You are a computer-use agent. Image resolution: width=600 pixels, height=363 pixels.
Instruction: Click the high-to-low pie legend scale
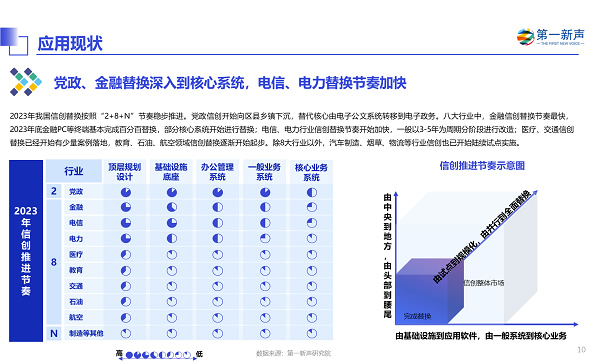click(159, 355)
